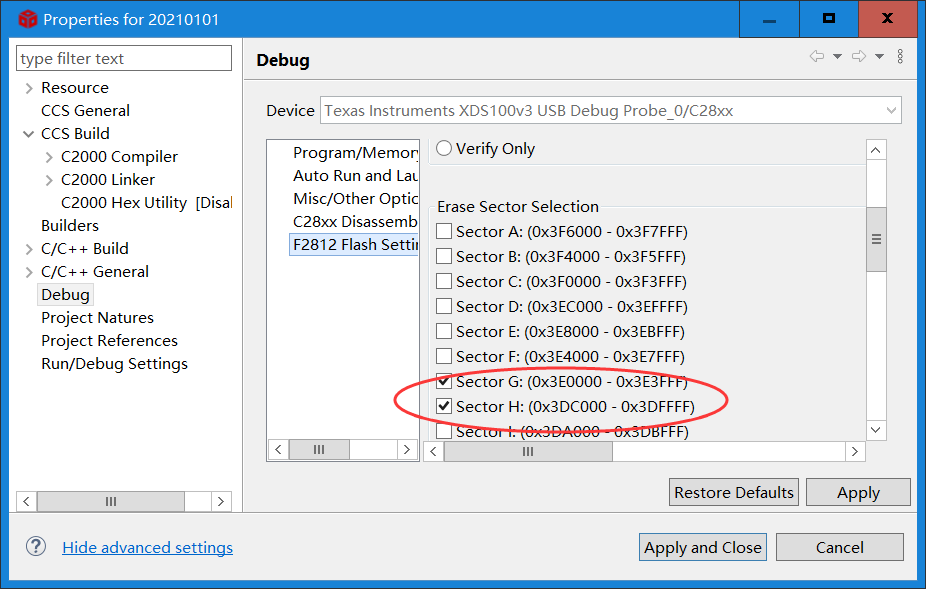Toggle the Sector H checkbox

[444, 407]
